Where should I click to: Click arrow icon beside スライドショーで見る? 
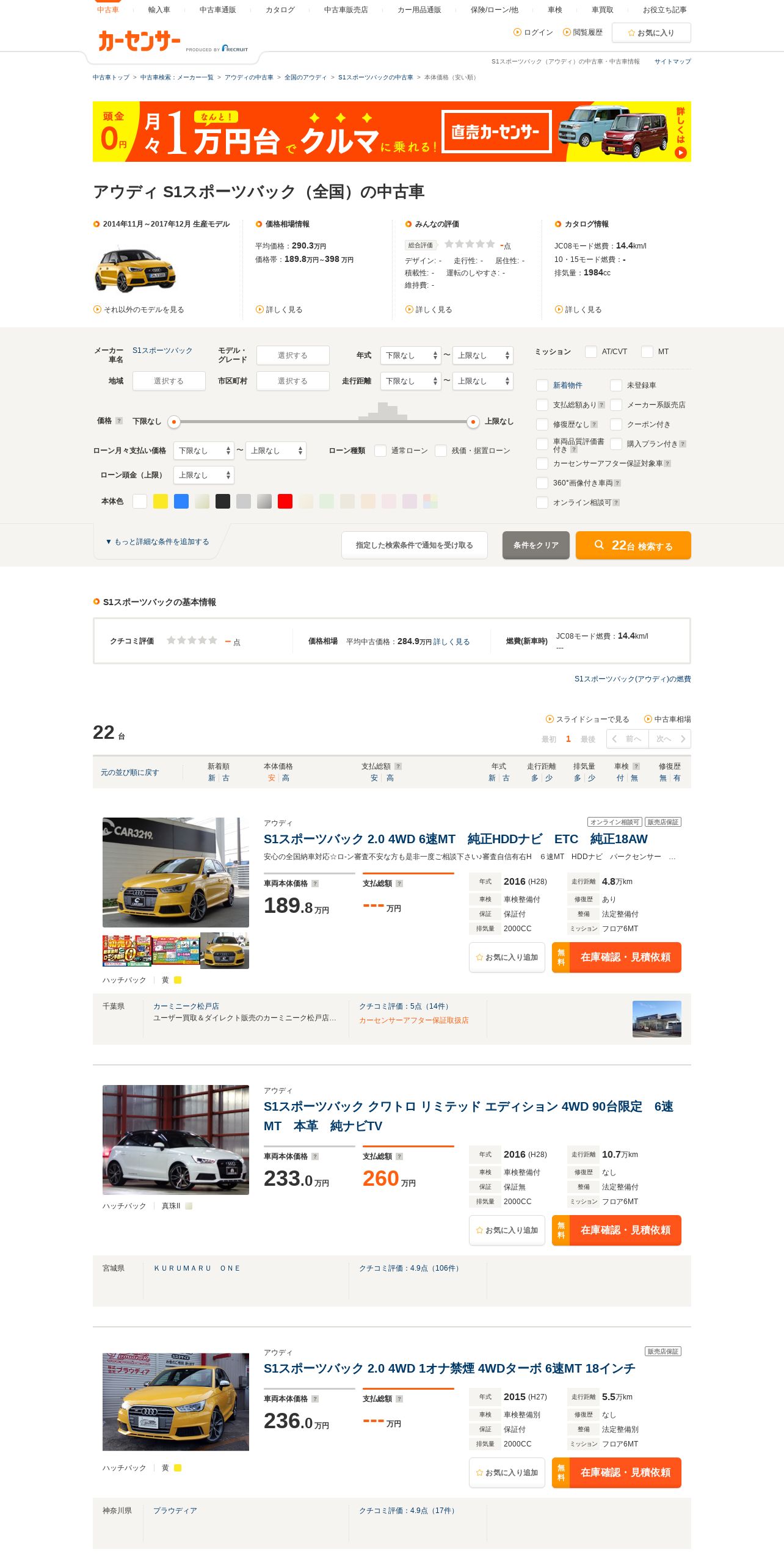(x=550, y=719)
